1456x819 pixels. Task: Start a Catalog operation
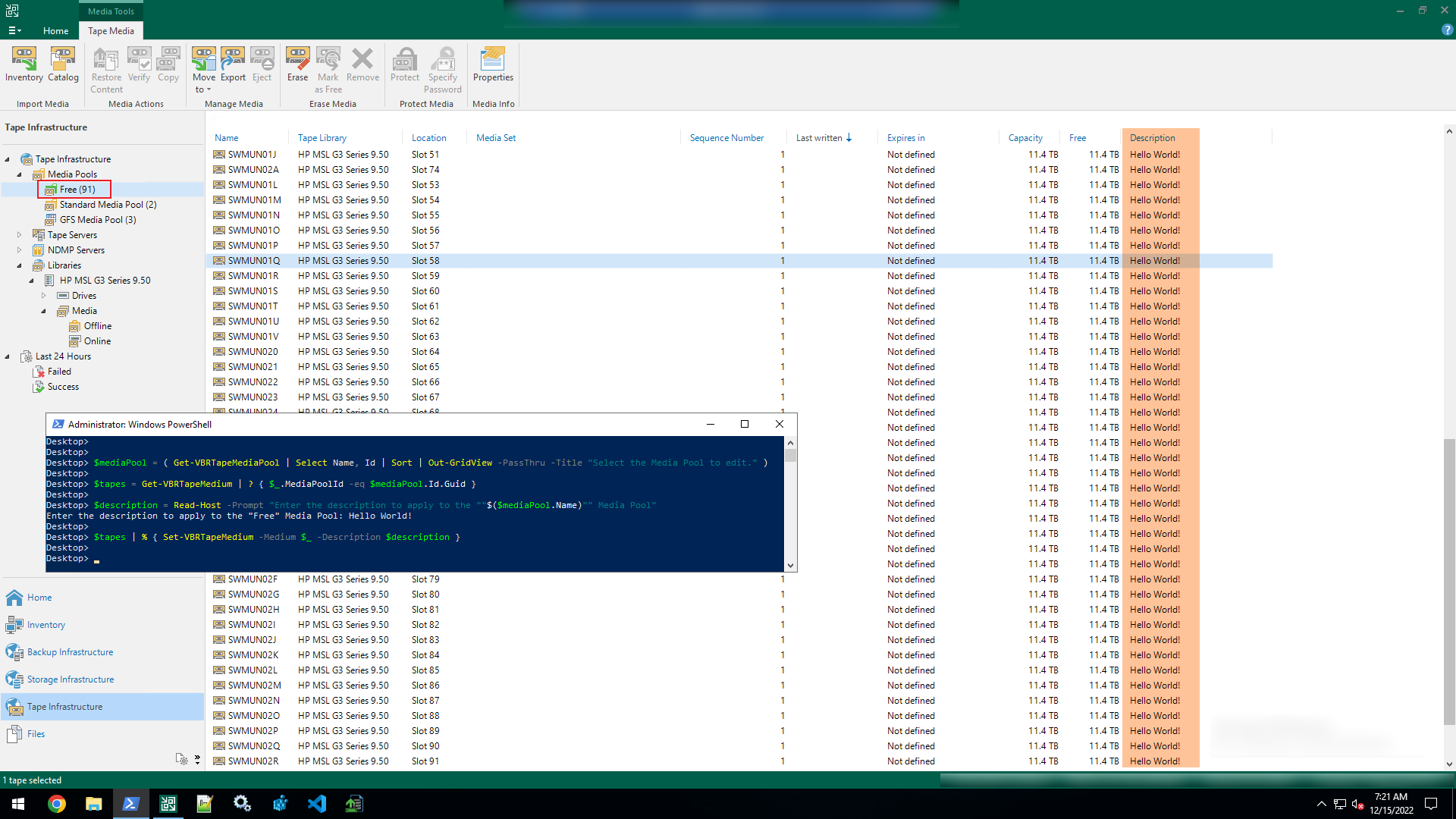click(x=63, y=67)
